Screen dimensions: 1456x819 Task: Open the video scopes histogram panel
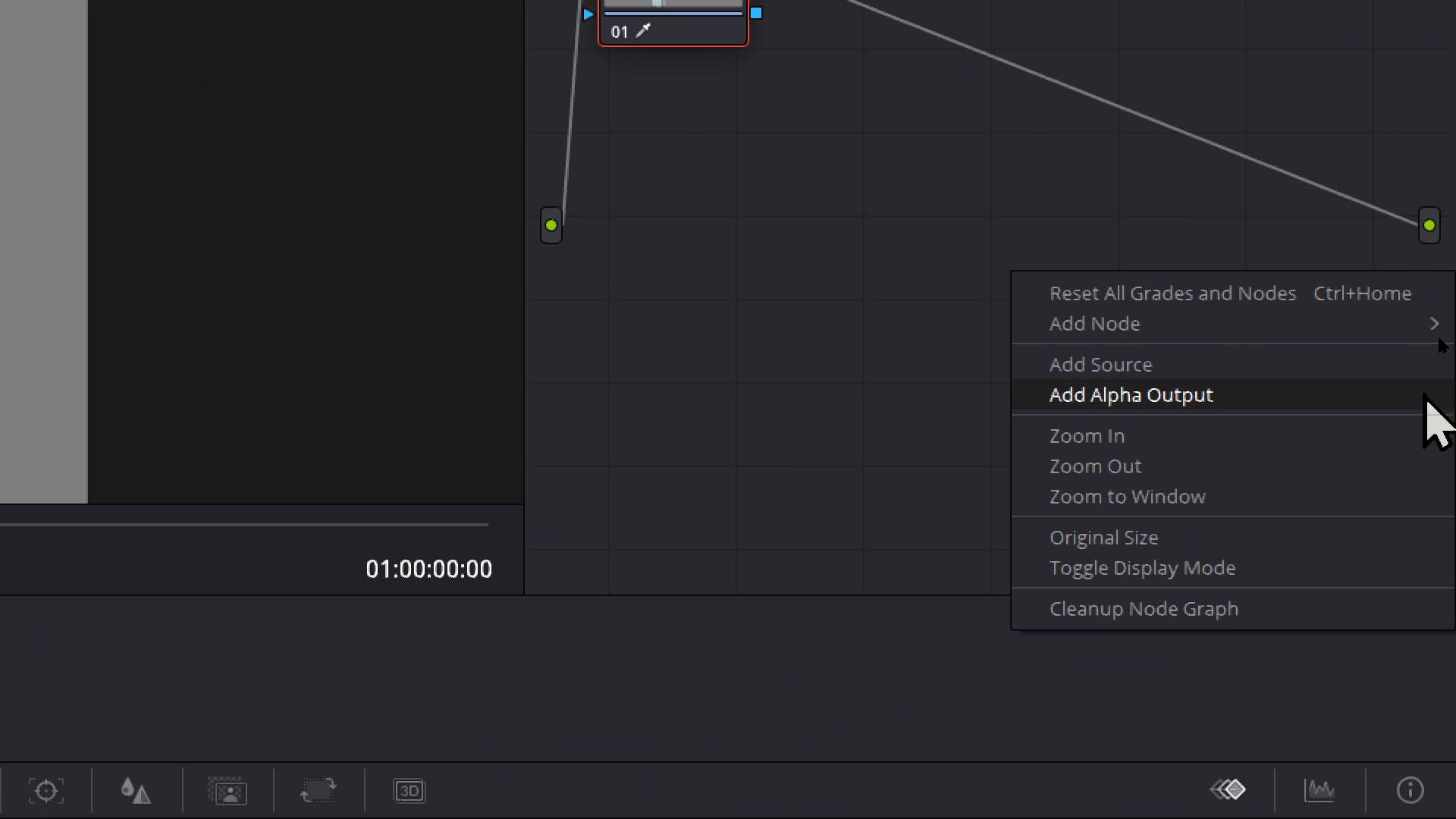click(x=1319, y=790)
